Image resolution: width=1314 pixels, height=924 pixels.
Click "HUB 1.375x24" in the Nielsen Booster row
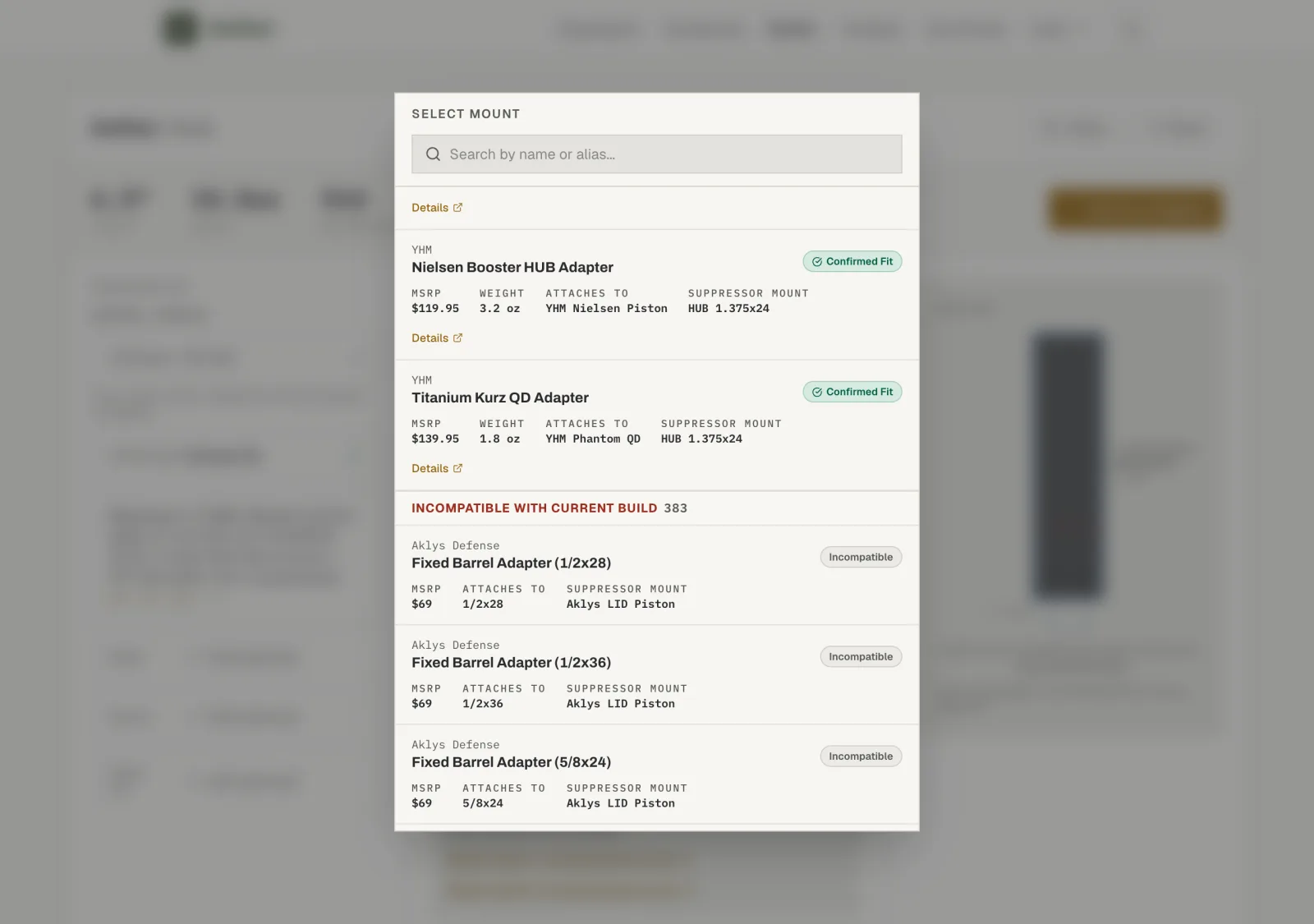(729, 309)
